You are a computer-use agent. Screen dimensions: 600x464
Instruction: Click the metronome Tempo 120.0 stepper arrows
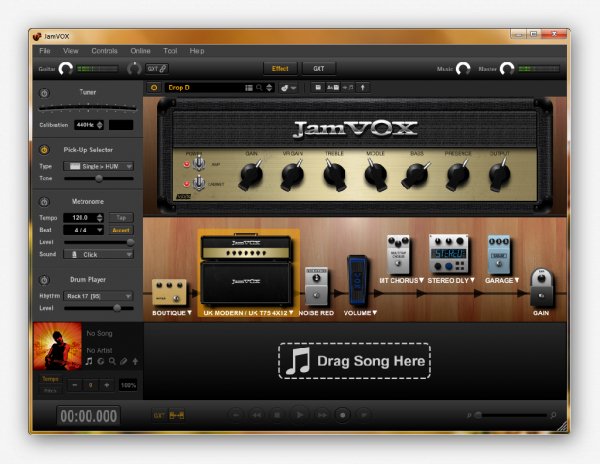pyautogui.click(x=100, y=218)
